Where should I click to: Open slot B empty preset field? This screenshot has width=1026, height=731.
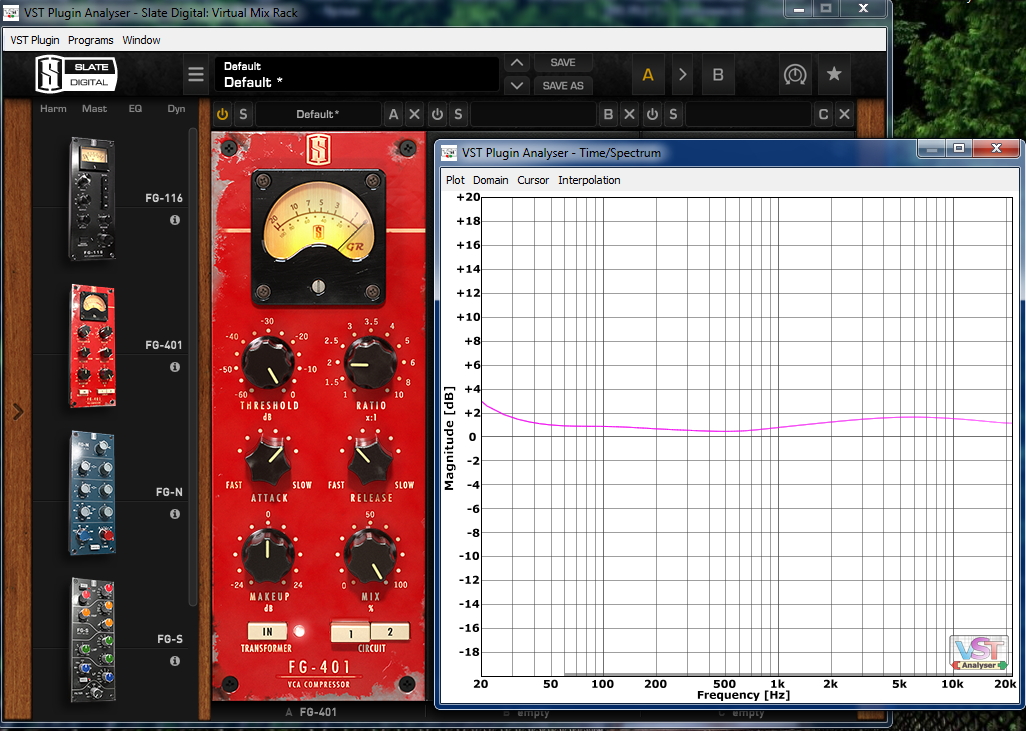(533, 114)
